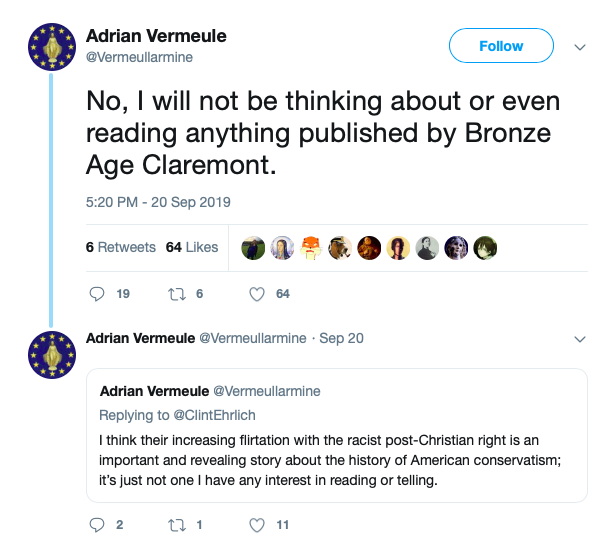
Task: Follow Adrian Vermeule
Action: [x=501, y=46]
